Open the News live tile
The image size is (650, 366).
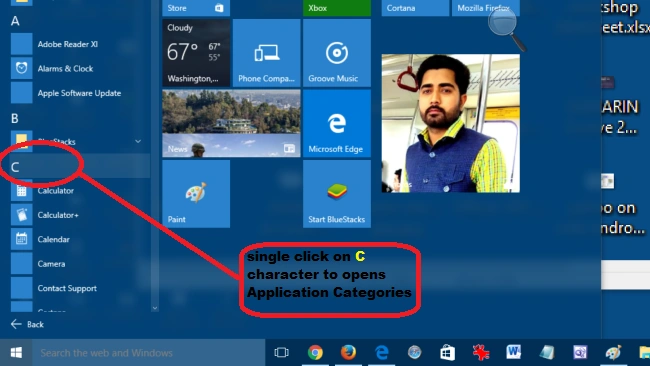(231, 123)
